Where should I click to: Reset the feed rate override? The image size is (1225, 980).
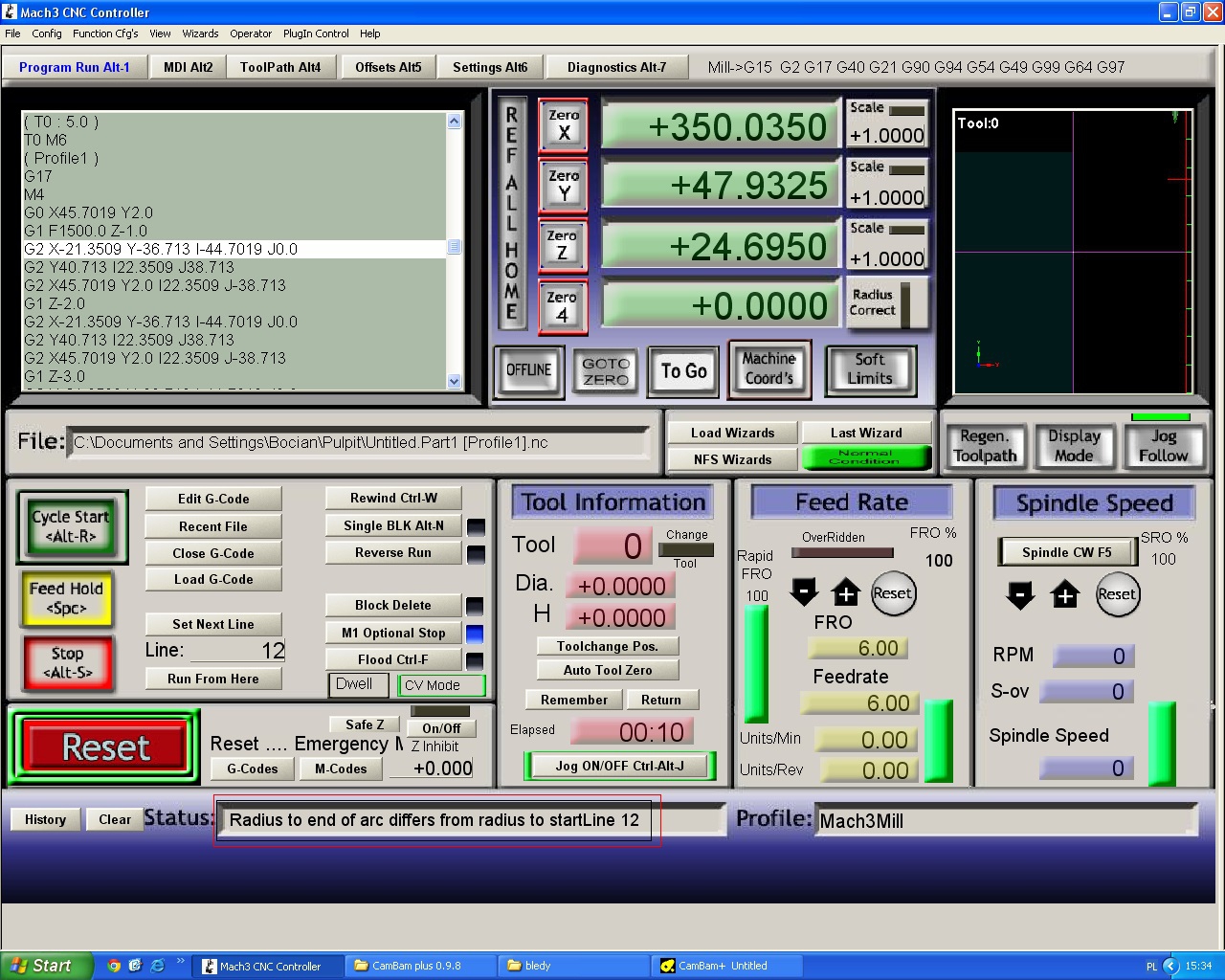892,593
